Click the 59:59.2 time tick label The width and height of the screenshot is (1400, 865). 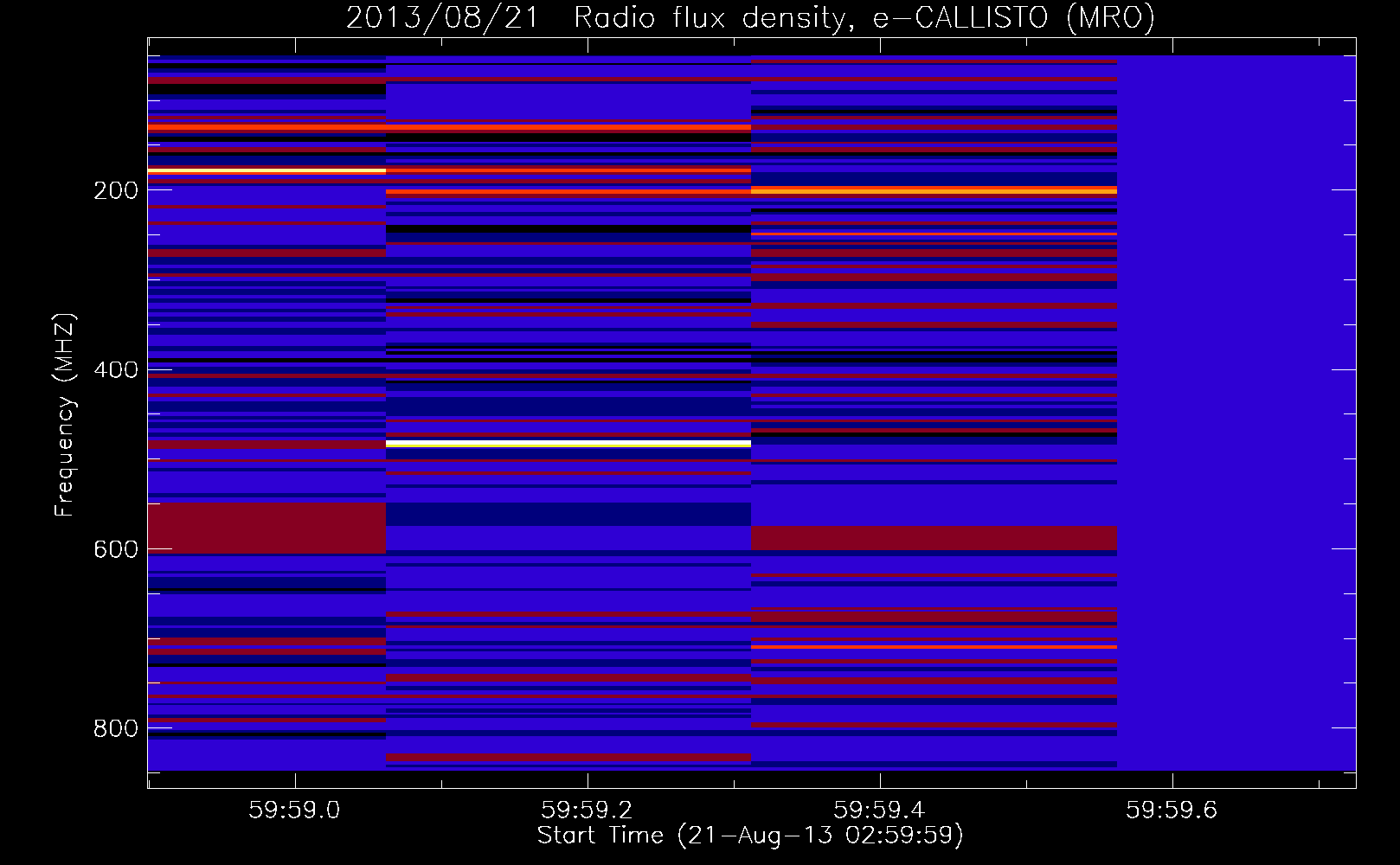pyautogui.click(x=587, y=811)
